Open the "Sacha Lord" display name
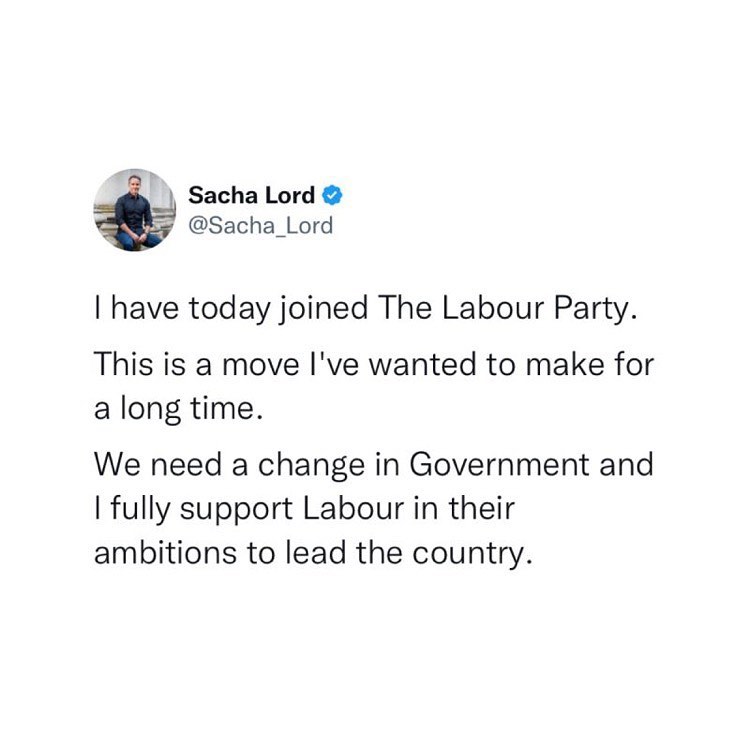 click(x=251, y=193)
